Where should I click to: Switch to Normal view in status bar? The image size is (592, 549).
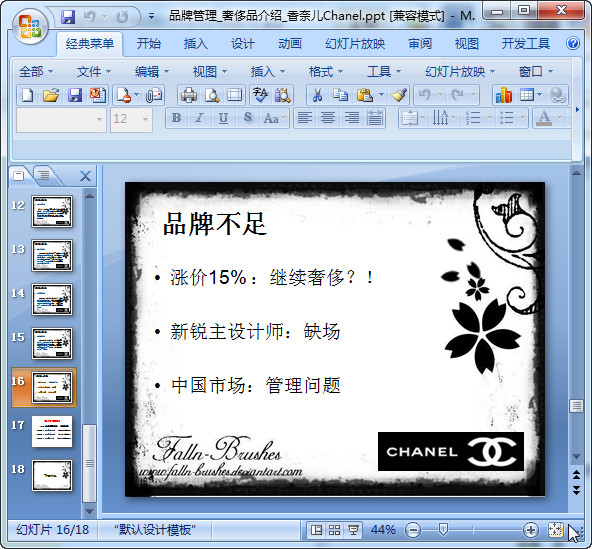click(316, 530)
